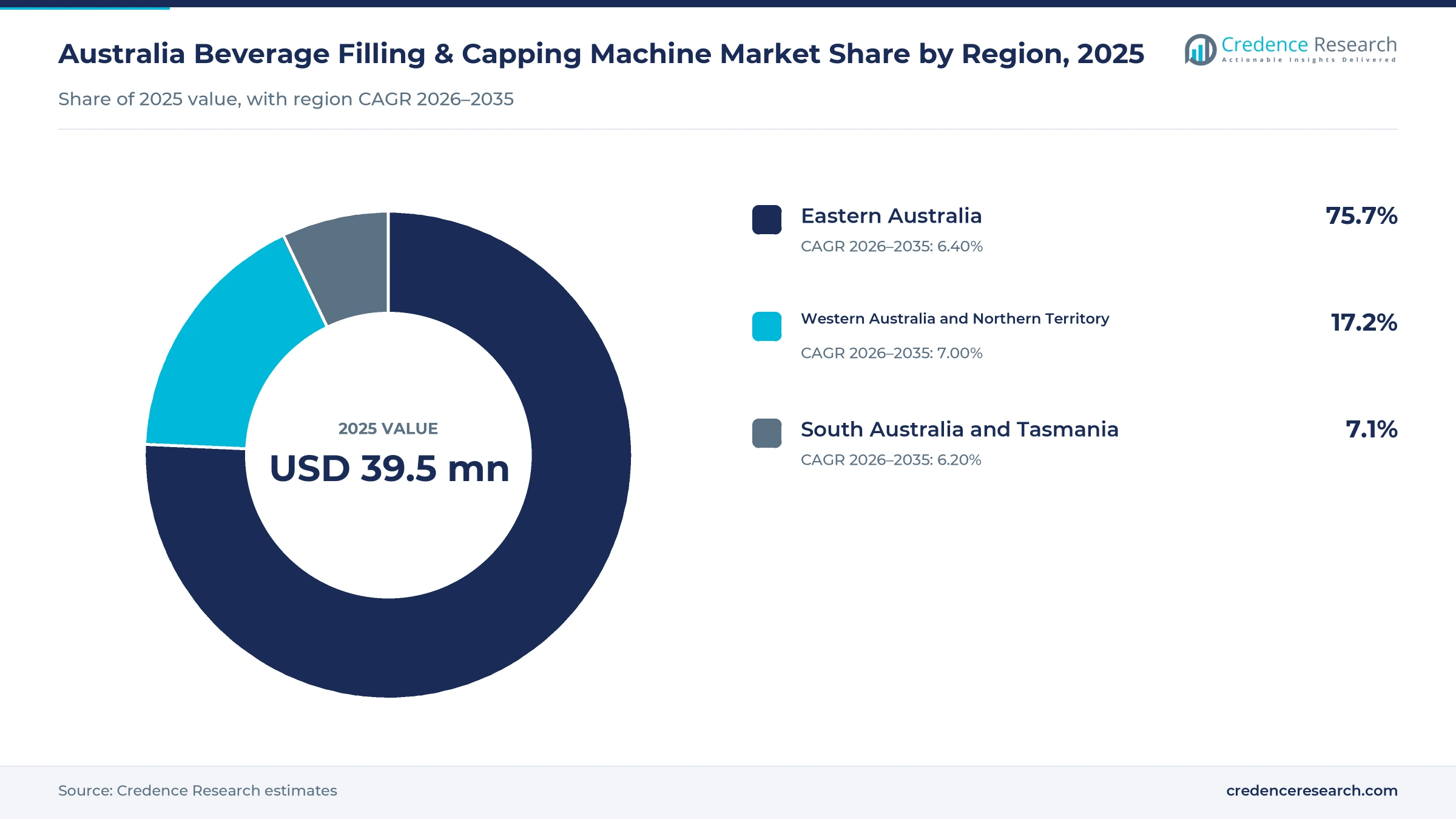Click the Western Australia cyan legend swatch
The width and height of the screenshot is (1456, 819).
767,326
